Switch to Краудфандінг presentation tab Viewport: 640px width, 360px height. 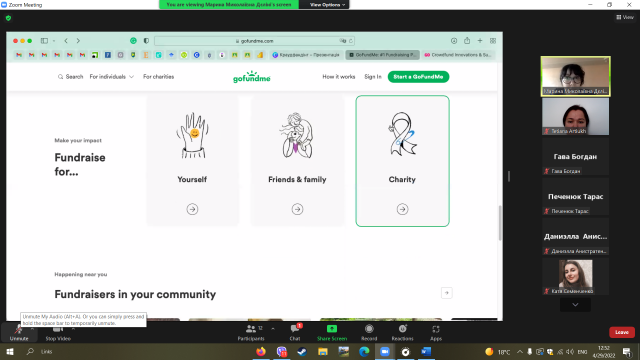306,55
